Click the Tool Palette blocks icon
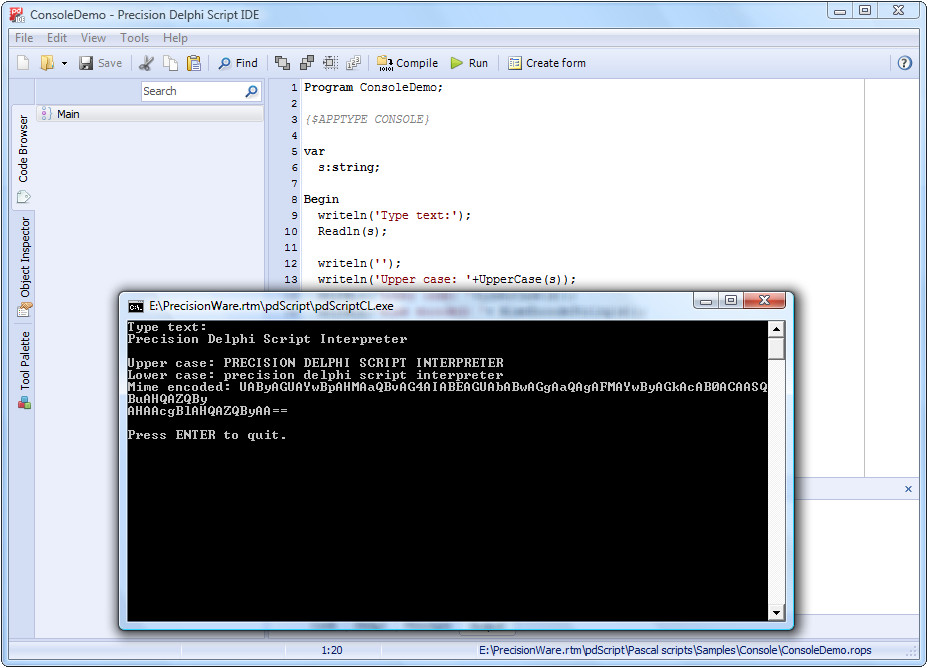Screen dimensions: 928x668 pos(24,404)
